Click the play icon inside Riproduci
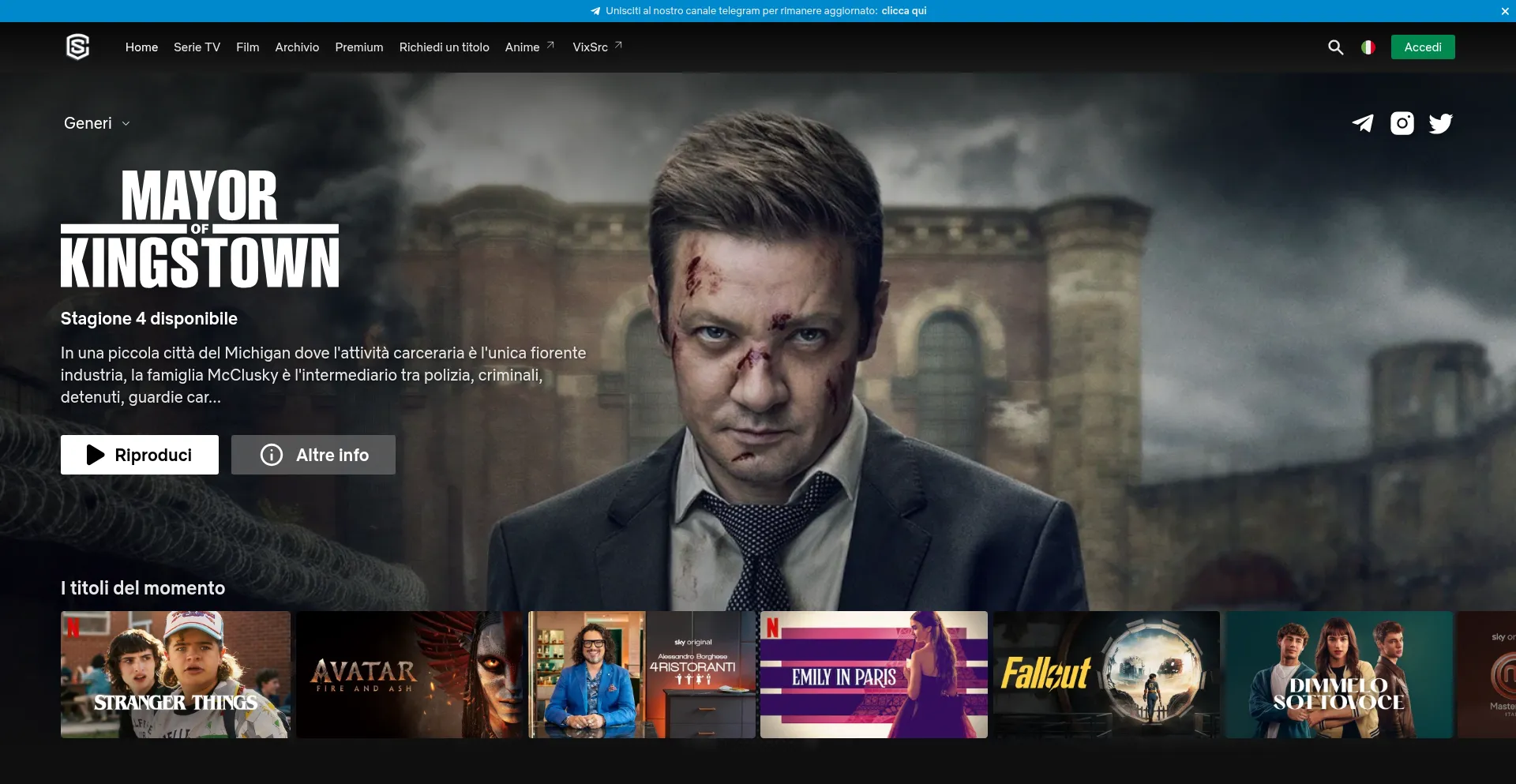1516x784 pixels. 96,455
